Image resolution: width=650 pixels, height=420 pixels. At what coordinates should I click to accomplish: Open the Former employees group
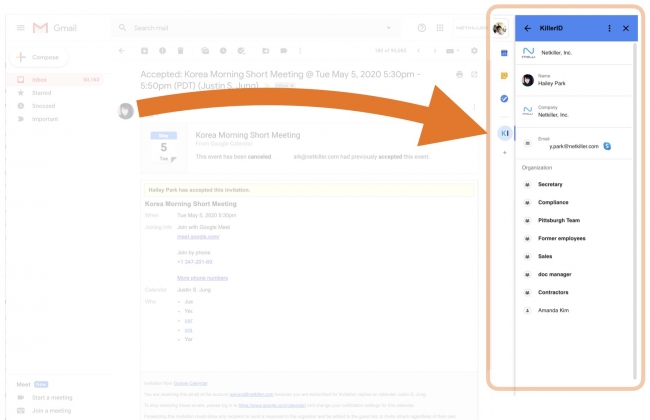click(x=561, y=238)
